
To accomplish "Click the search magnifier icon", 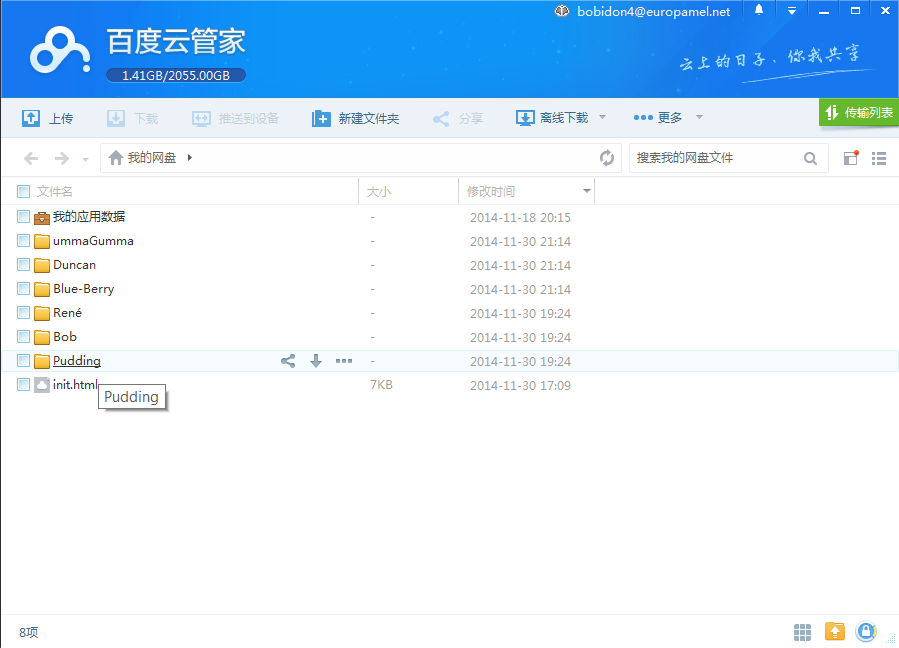I will 811,158.
